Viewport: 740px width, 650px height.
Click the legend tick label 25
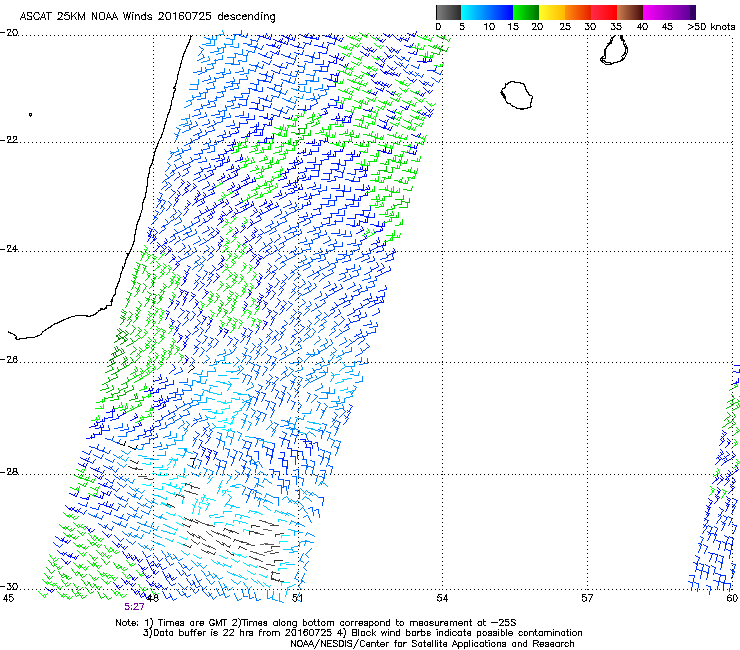565,27
